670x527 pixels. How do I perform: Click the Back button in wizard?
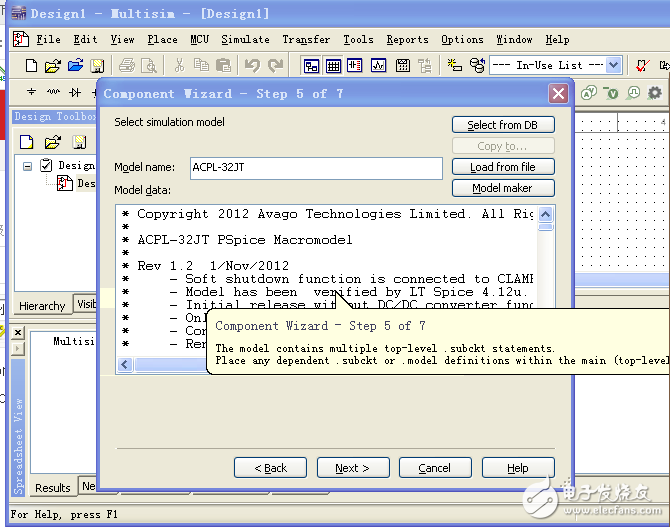(270, 468)
